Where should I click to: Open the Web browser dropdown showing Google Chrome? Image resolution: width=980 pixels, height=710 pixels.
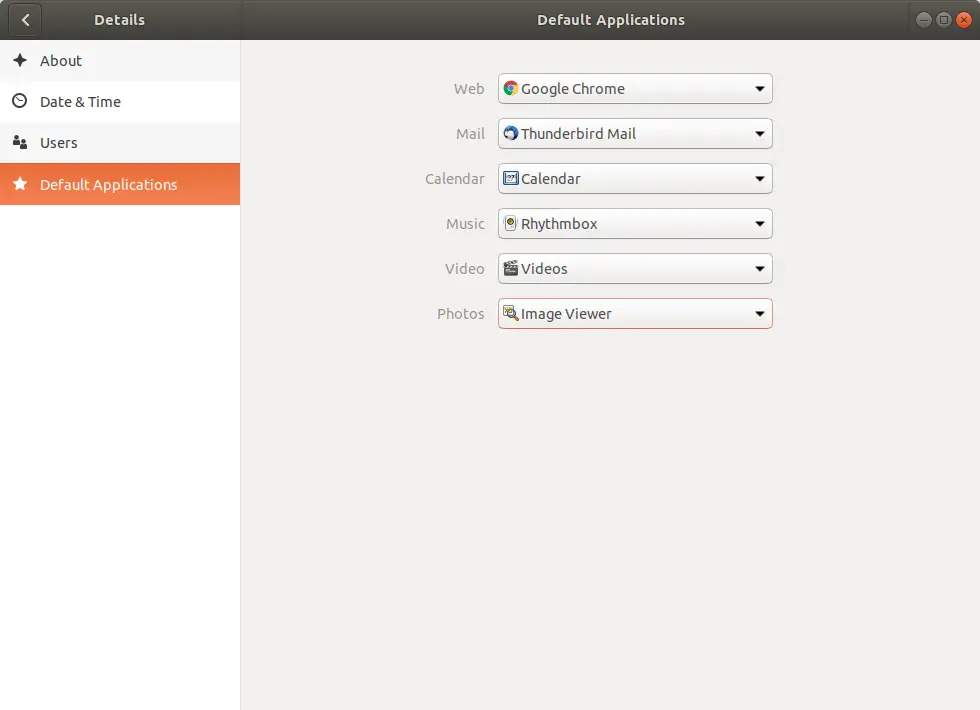pyautogui.click(x=635, y=89)
